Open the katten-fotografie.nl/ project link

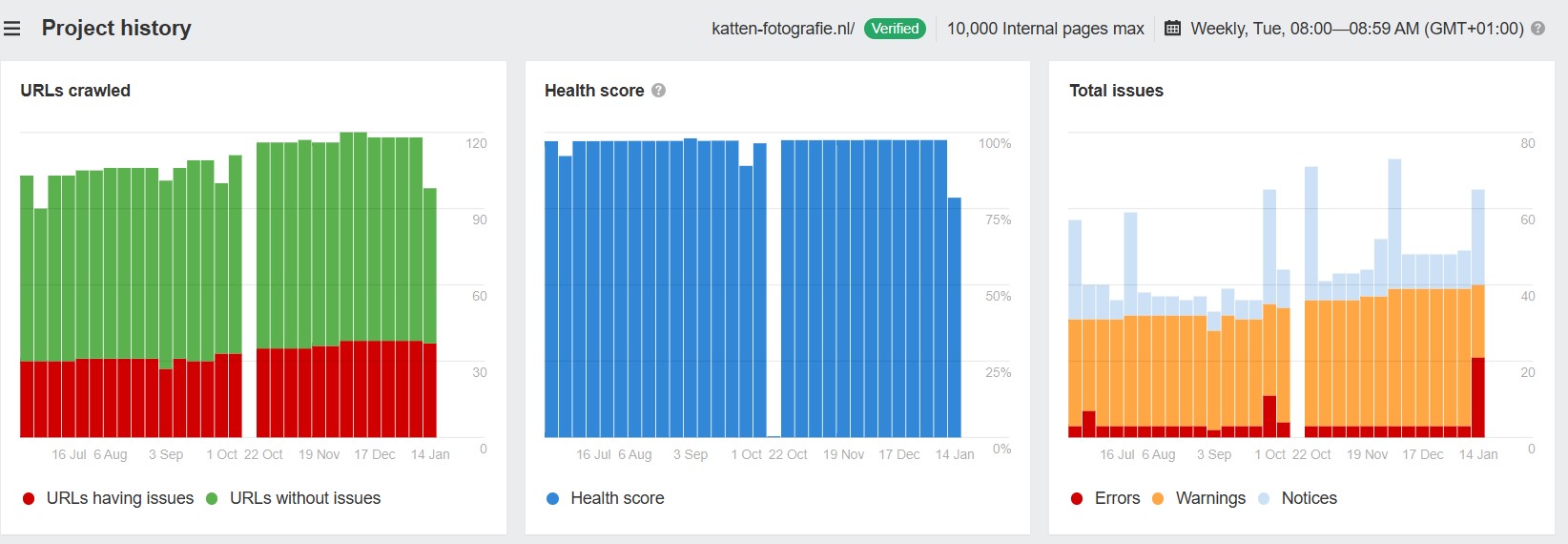[x=783, y=29]
